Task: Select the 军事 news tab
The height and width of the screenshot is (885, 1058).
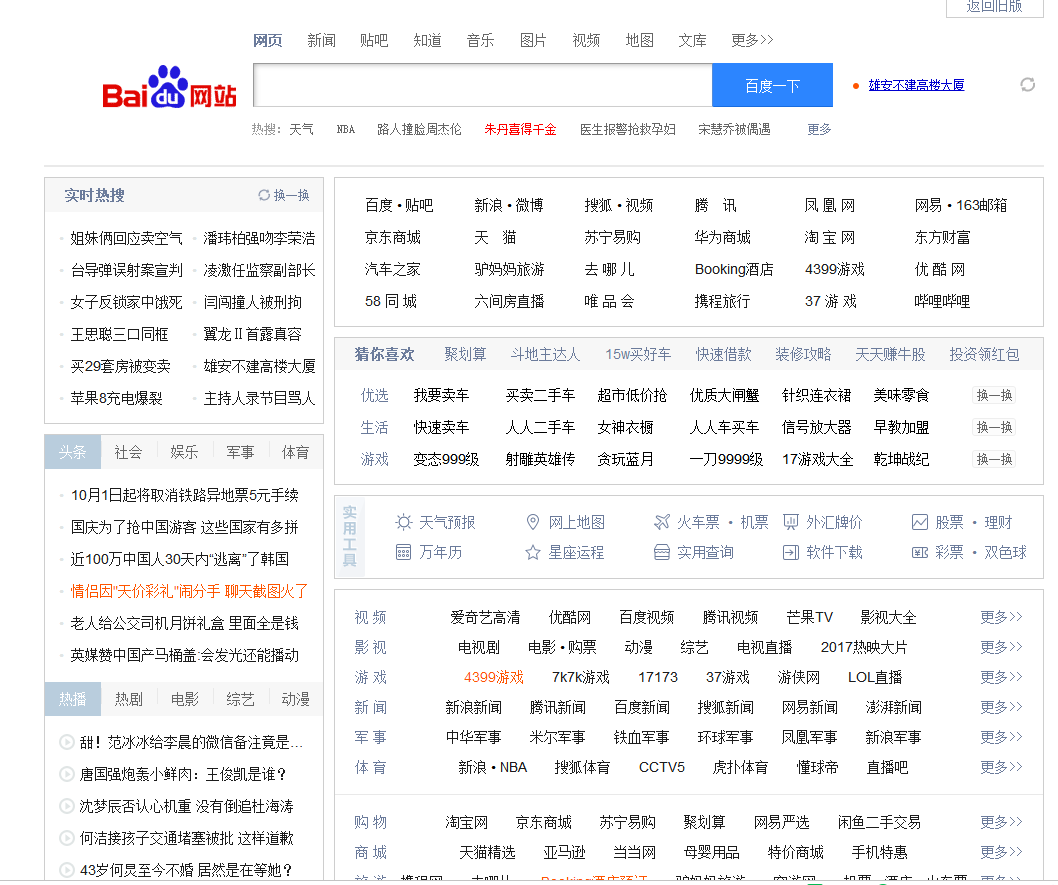Action: [240, 452]
